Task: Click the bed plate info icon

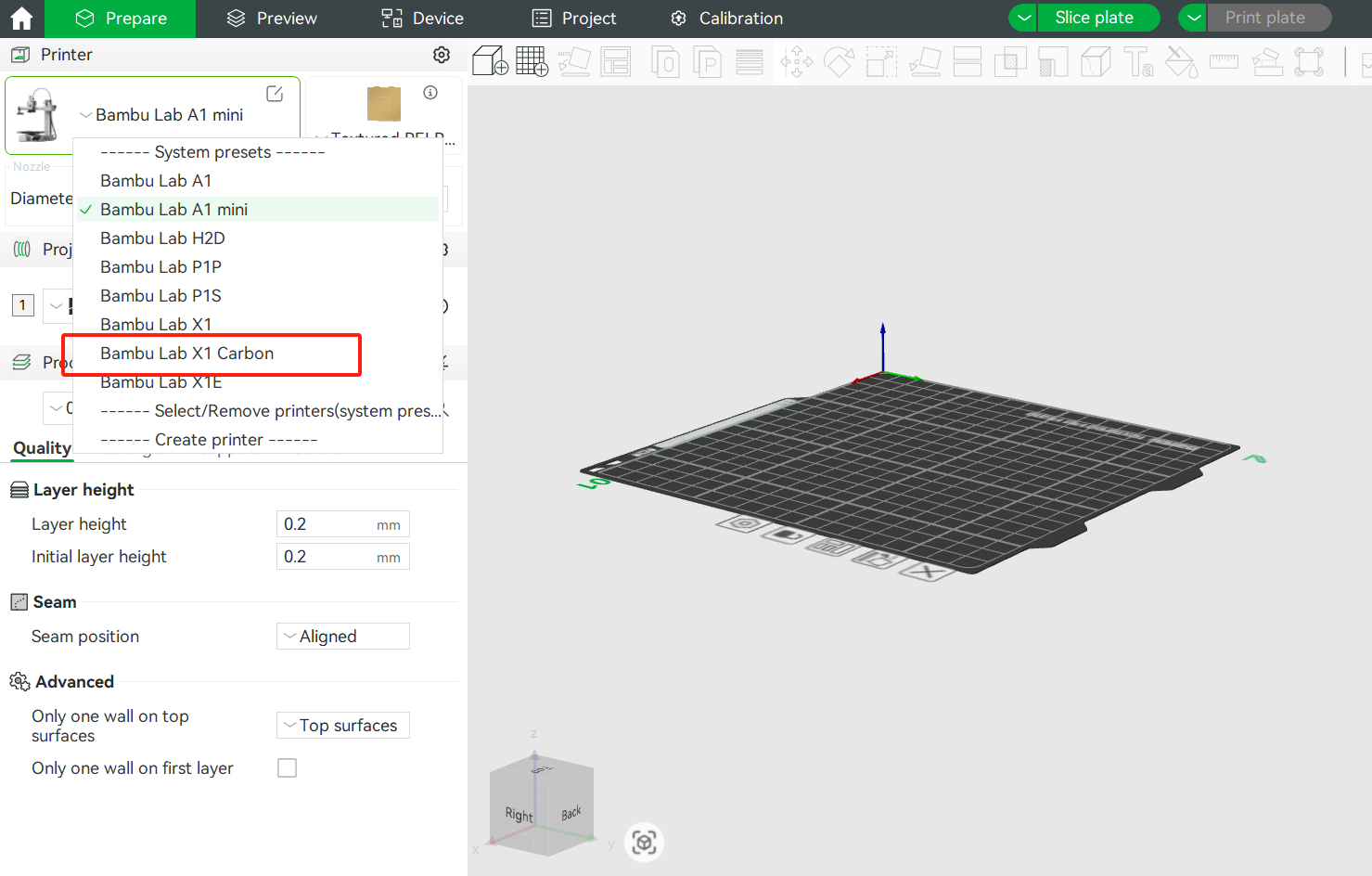Action: 430,93
